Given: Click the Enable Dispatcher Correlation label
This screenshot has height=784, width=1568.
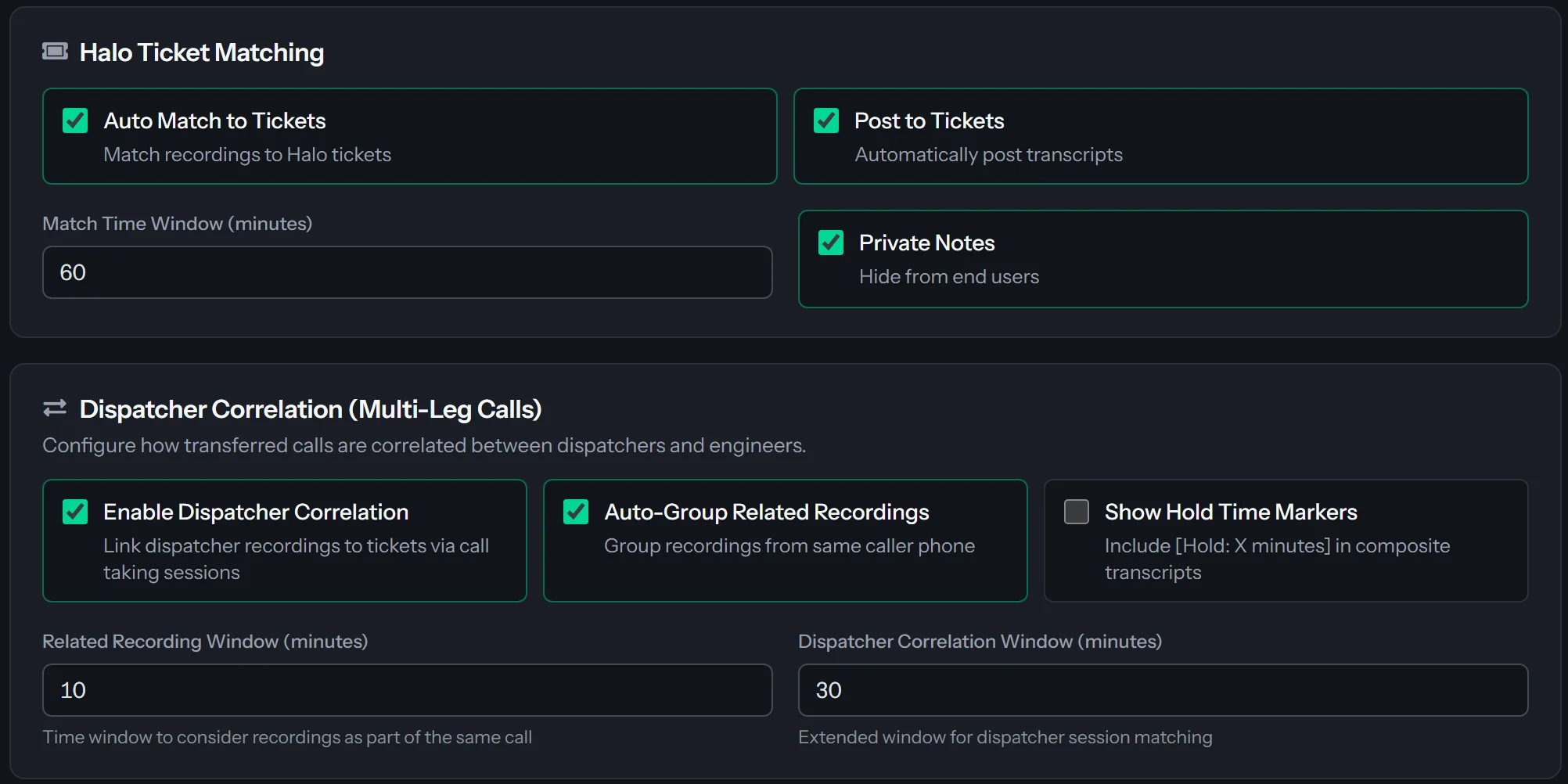Looking at the screenshot, I should click(256, 512).
